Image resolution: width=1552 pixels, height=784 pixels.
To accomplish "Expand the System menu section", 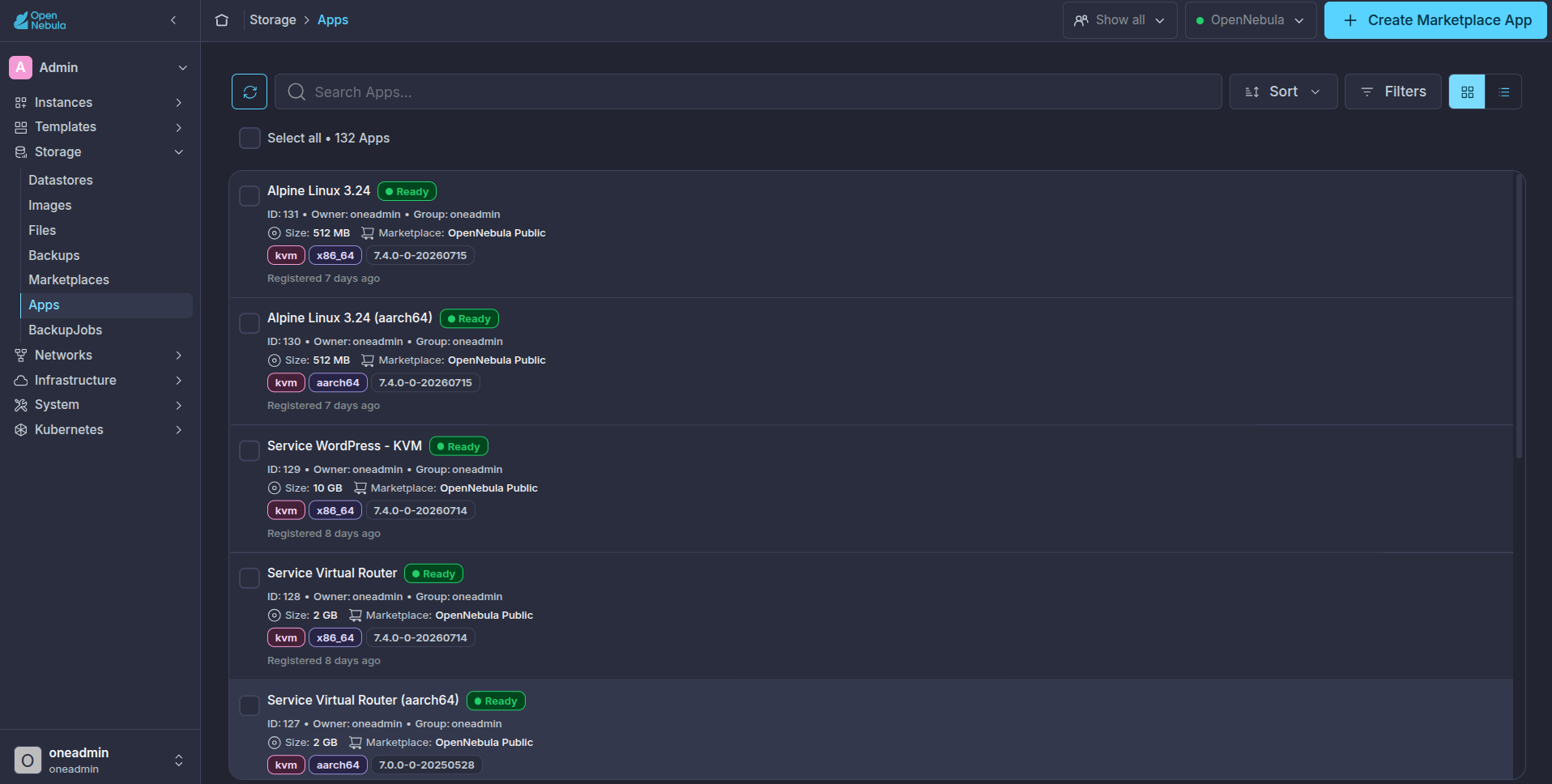I will tap(179, 405).
